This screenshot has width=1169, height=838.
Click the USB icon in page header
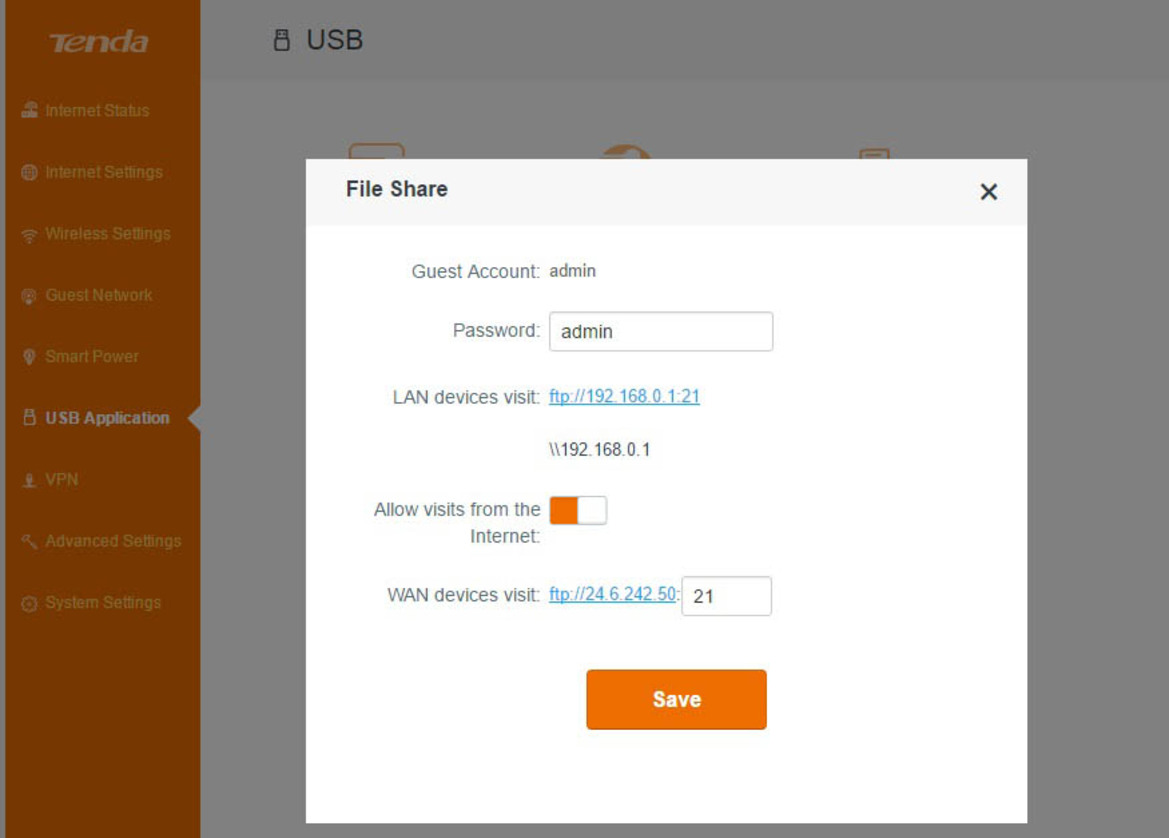coord(282,40)
